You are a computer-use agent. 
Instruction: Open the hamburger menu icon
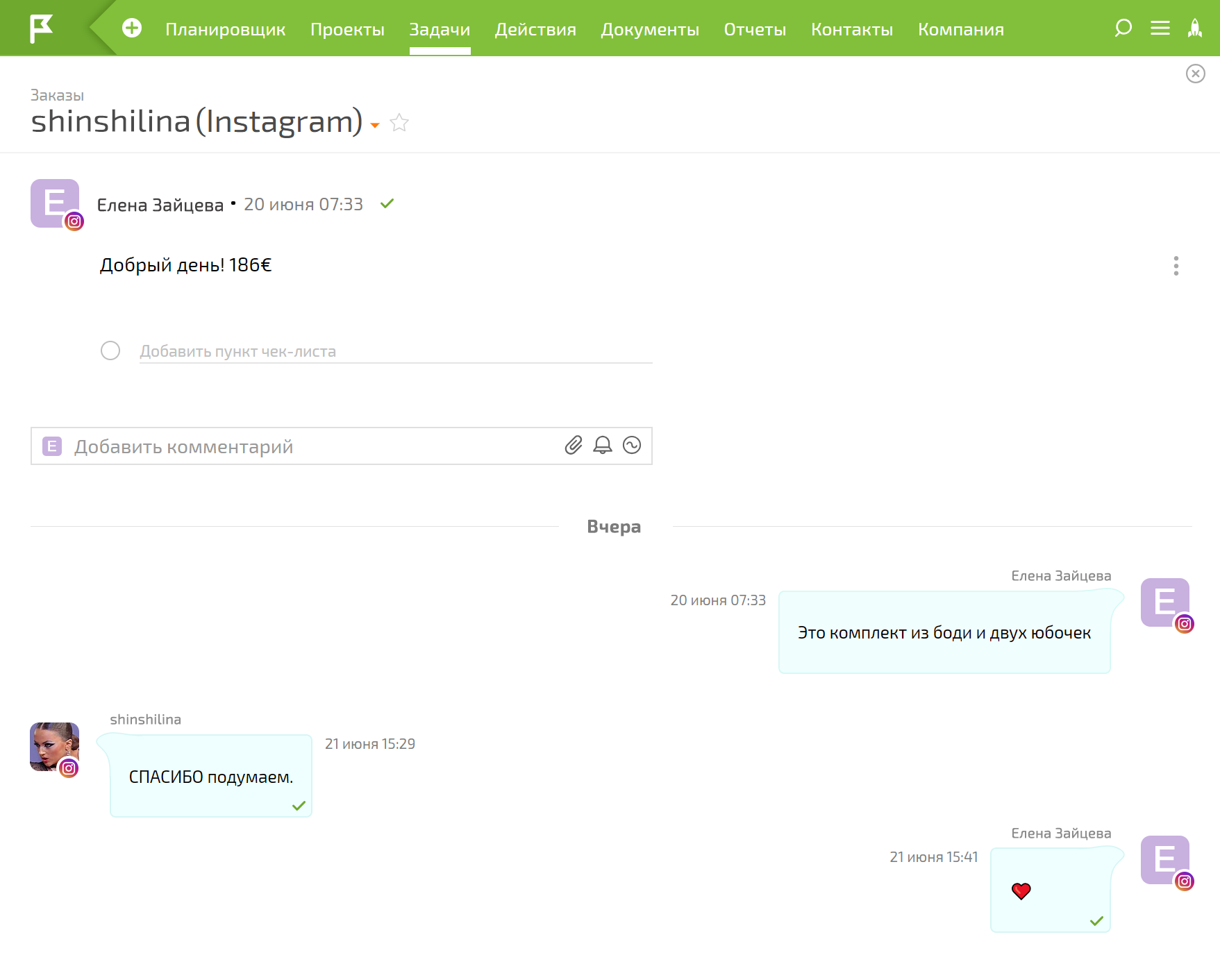point(1160,28)
